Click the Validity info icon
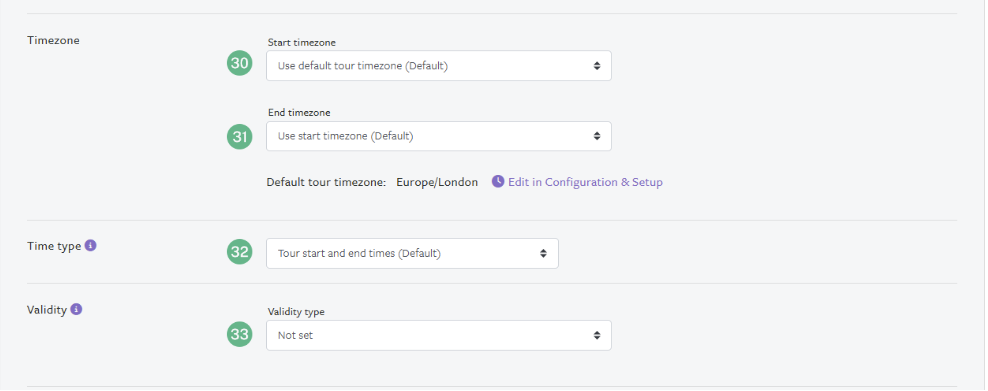The image size is (988, 391). point(76,309)
